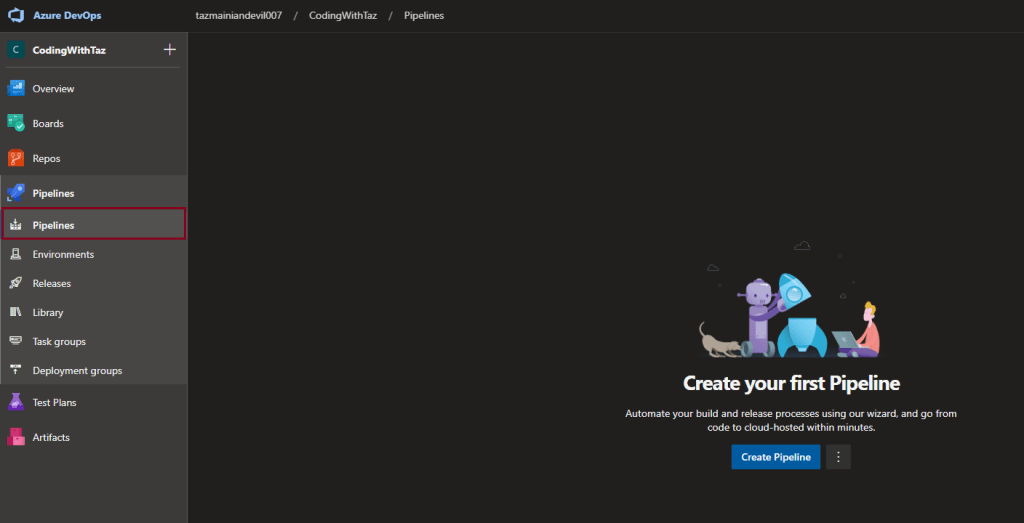Click the Pipelines breadcrumb at top
The image size is (1024, 523).
pyautogui.click(x=424, y=16)
